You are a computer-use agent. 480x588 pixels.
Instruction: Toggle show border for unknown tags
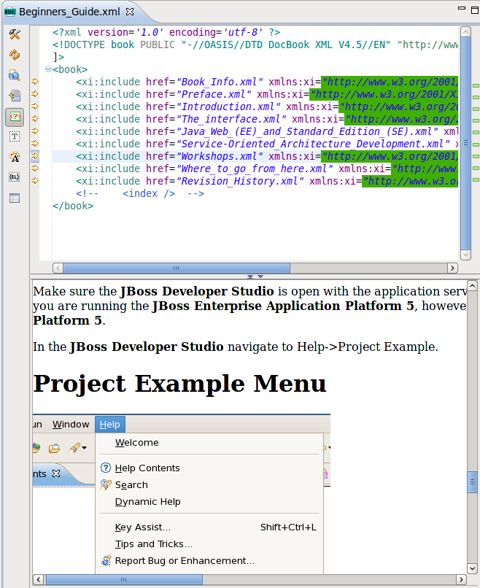click(15, 117)
